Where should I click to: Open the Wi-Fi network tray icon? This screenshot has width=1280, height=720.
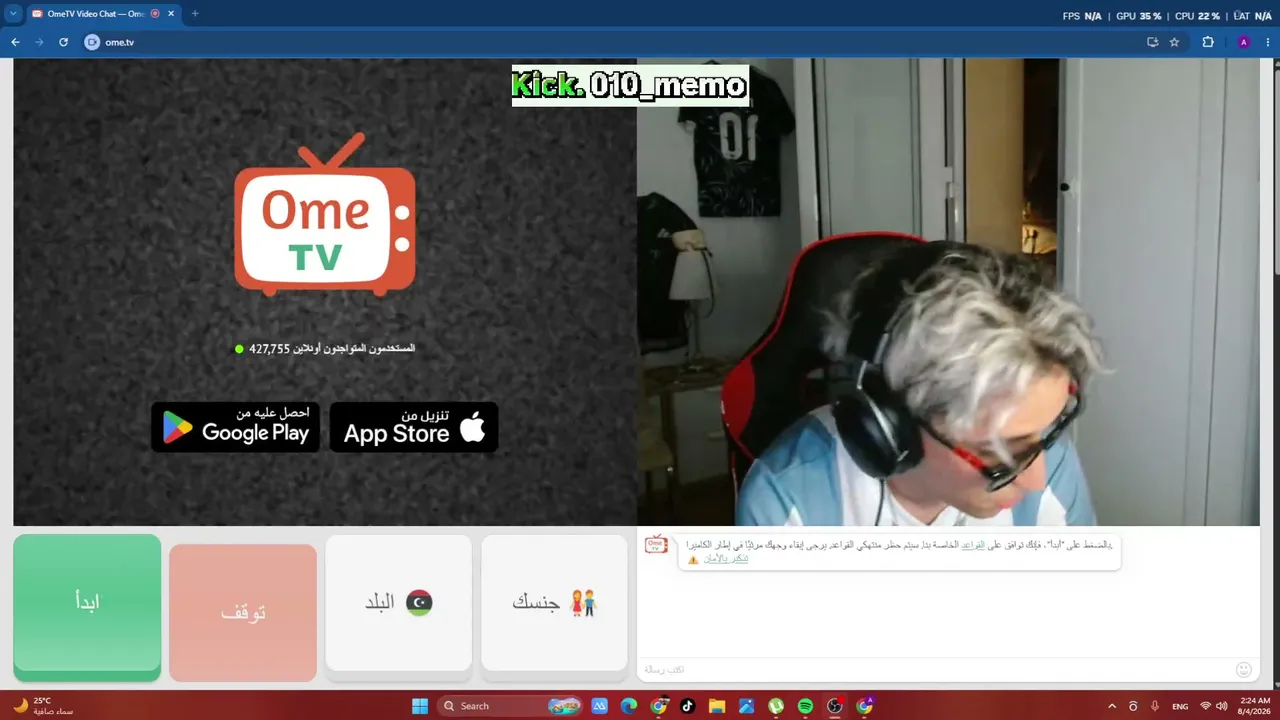coord(1205,706)
